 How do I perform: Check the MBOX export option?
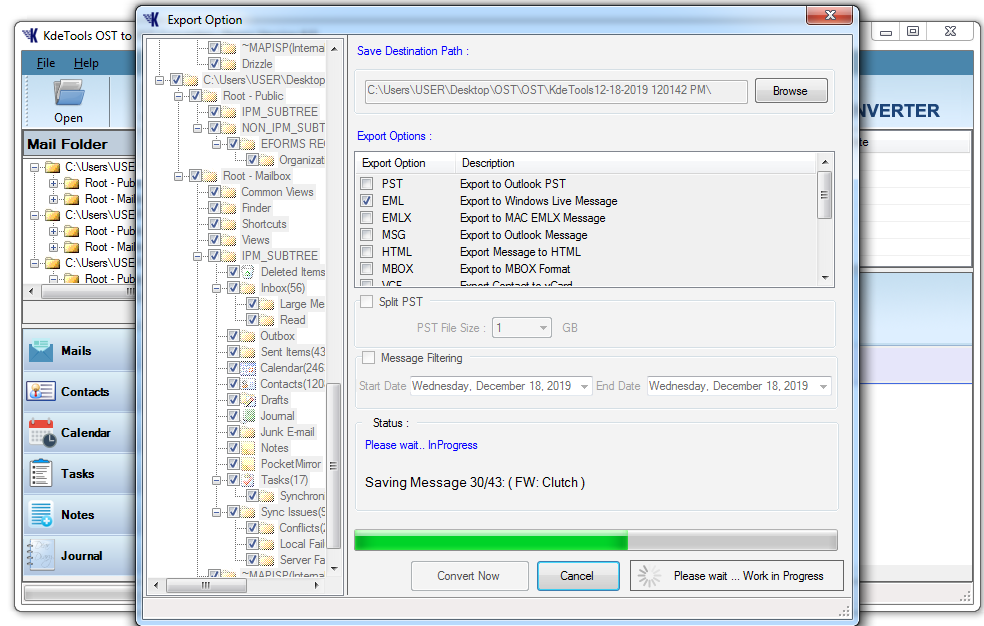click(x=366, y=268)
